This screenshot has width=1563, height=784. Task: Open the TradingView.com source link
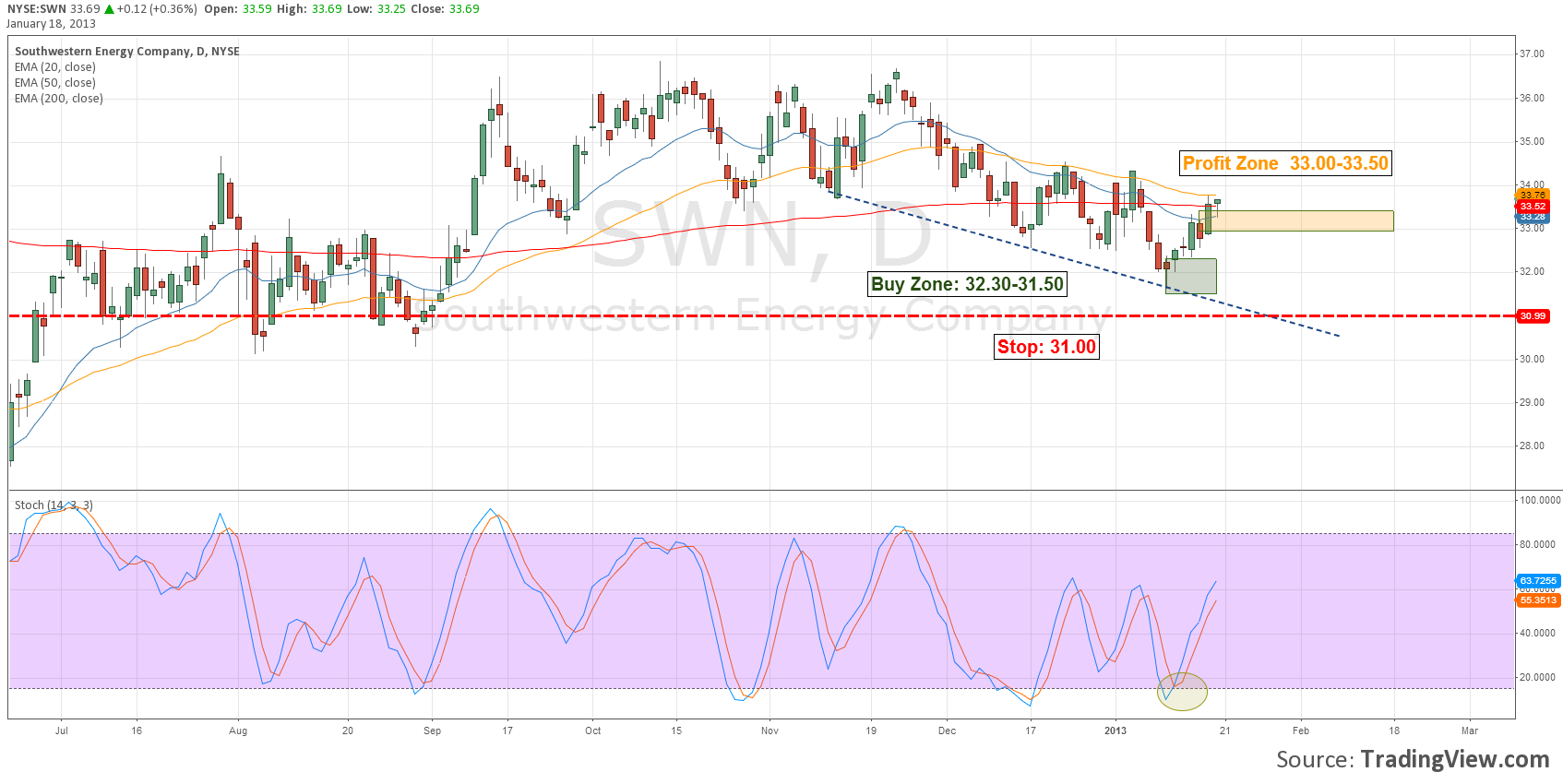pos(1454,759)
